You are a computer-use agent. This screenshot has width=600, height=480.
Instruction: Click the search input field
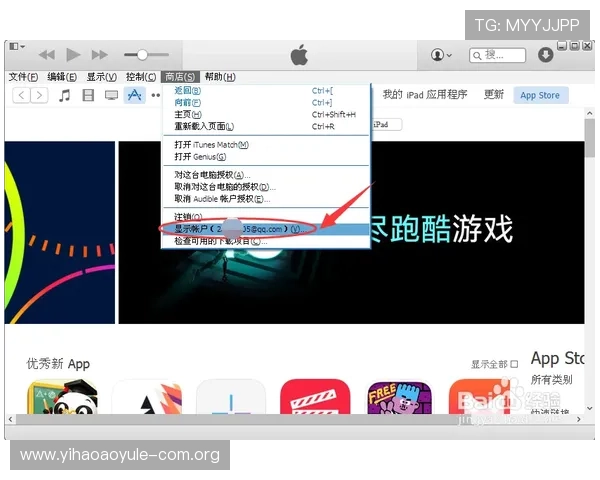[497, 55]
